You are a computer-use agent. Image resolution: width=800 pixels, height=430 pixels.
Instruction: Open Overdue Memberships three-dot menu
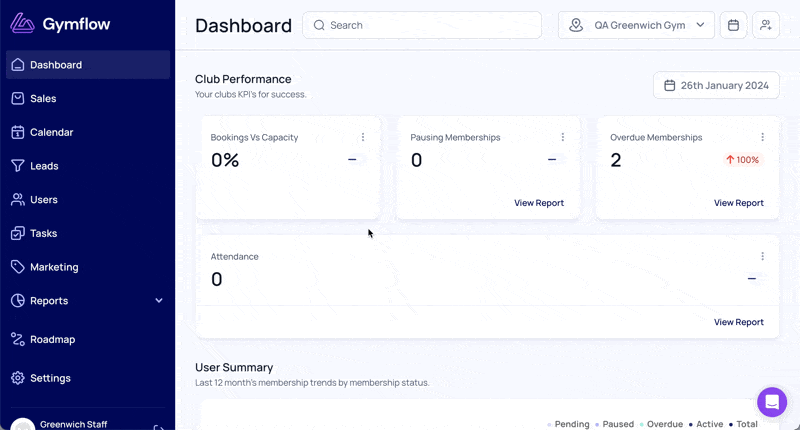point(762,137)
